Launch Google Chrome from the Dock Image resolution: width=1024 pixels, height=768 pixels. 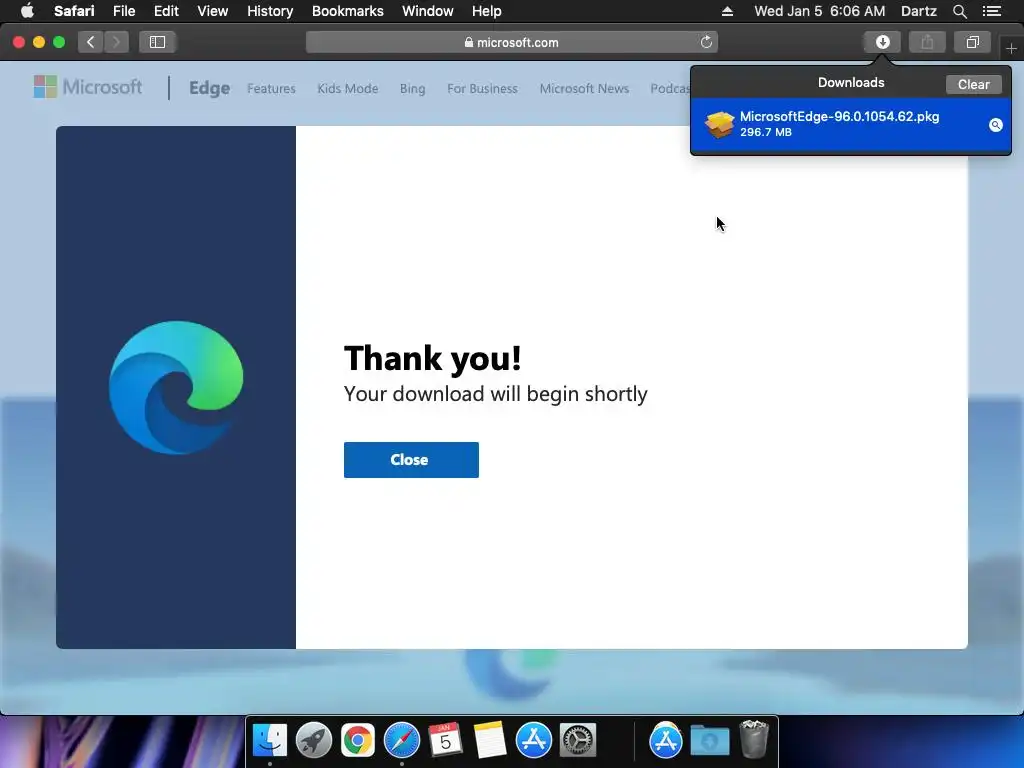pyautogui.click(x=358, y=740)
